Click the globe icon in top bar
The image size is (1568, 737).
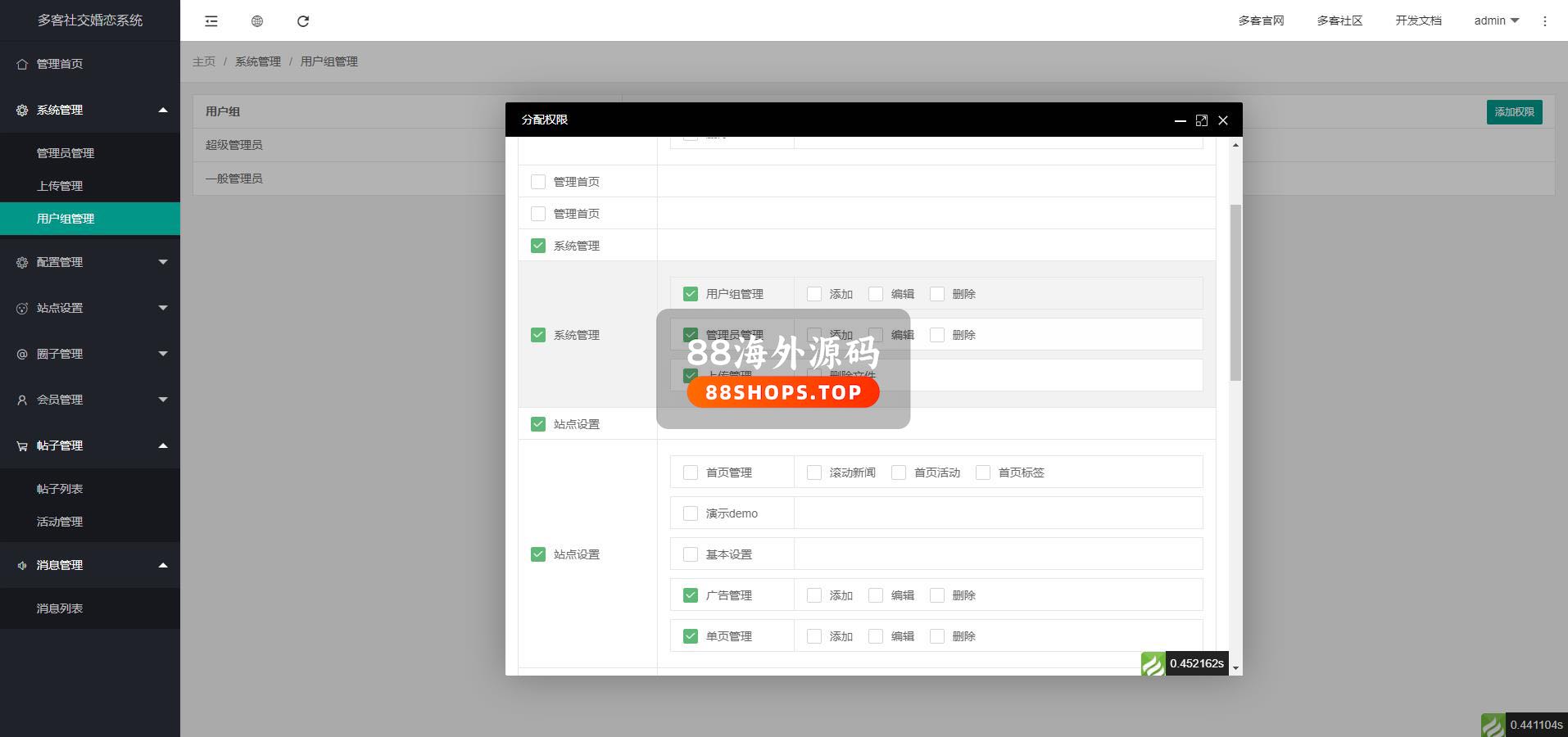[257, 21]
